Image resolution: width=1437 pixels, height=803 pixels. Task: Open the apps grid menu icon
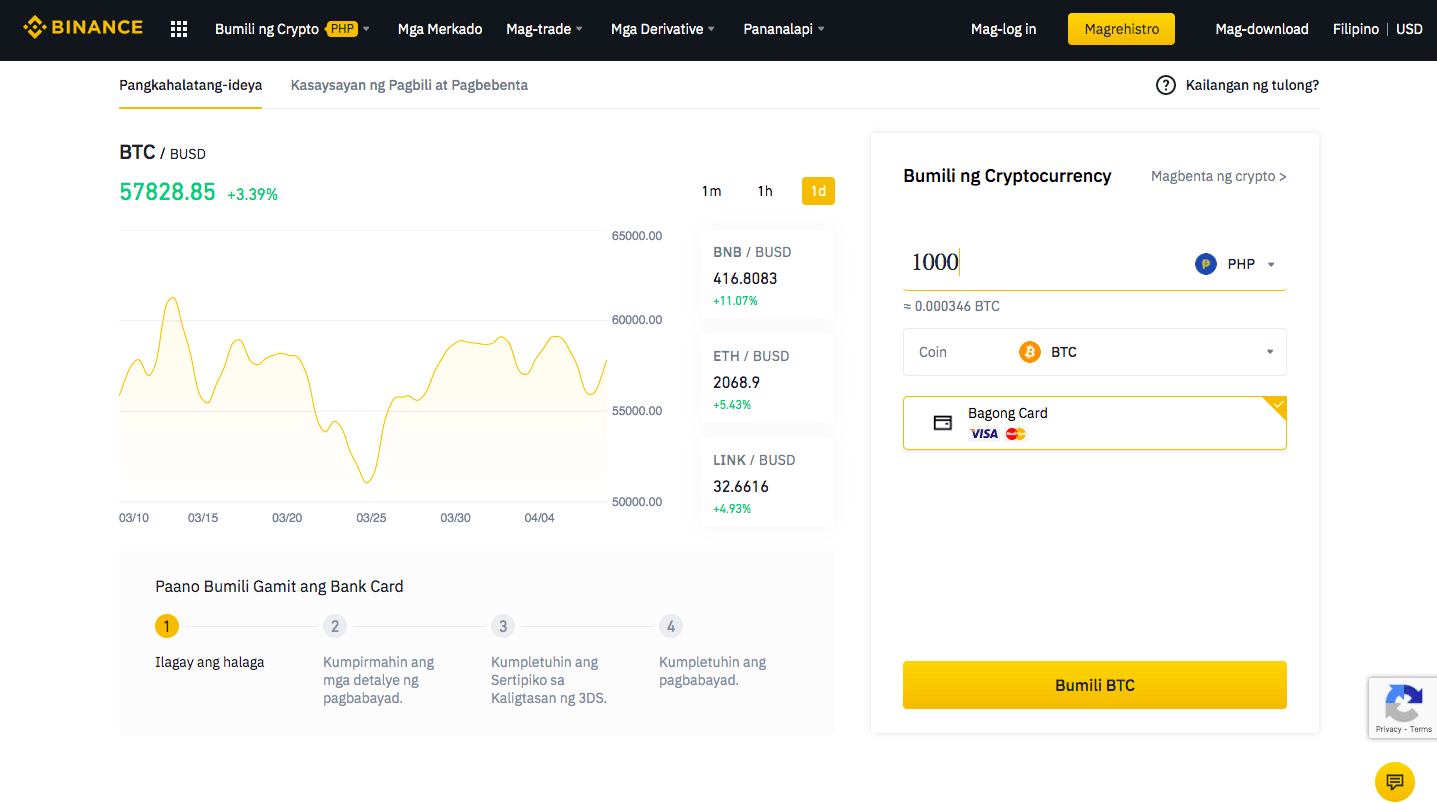pyautogui.click(x=179, y=29)
